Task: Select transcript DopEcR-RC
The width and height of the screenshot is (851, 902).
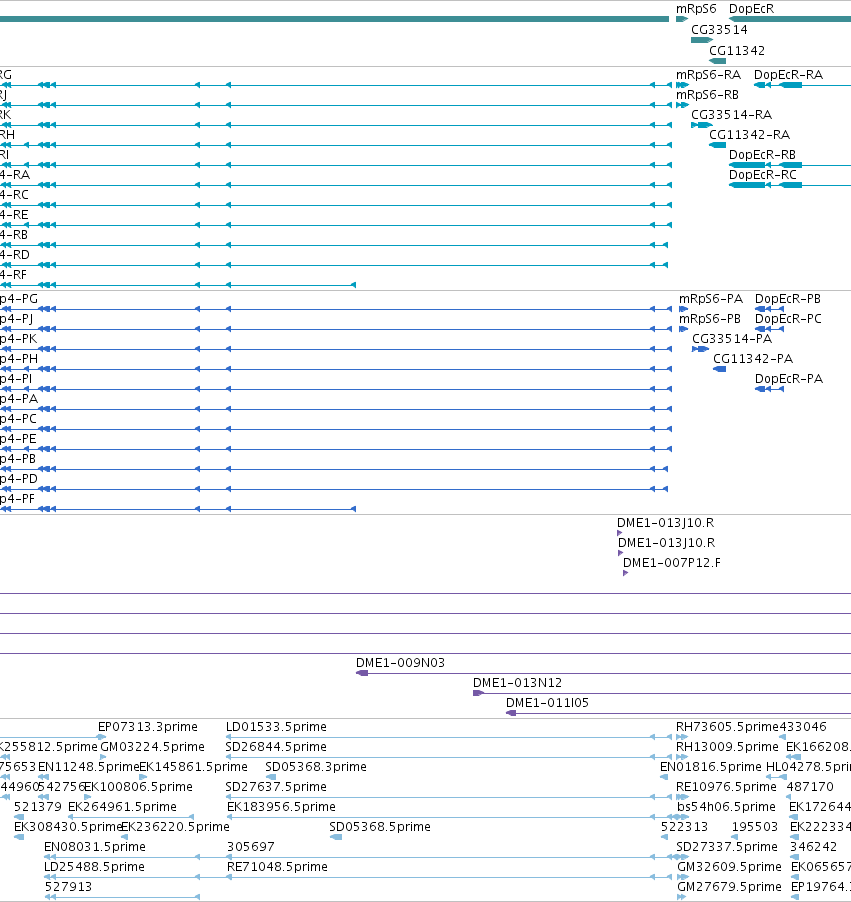Action: [x=763, y=175]
